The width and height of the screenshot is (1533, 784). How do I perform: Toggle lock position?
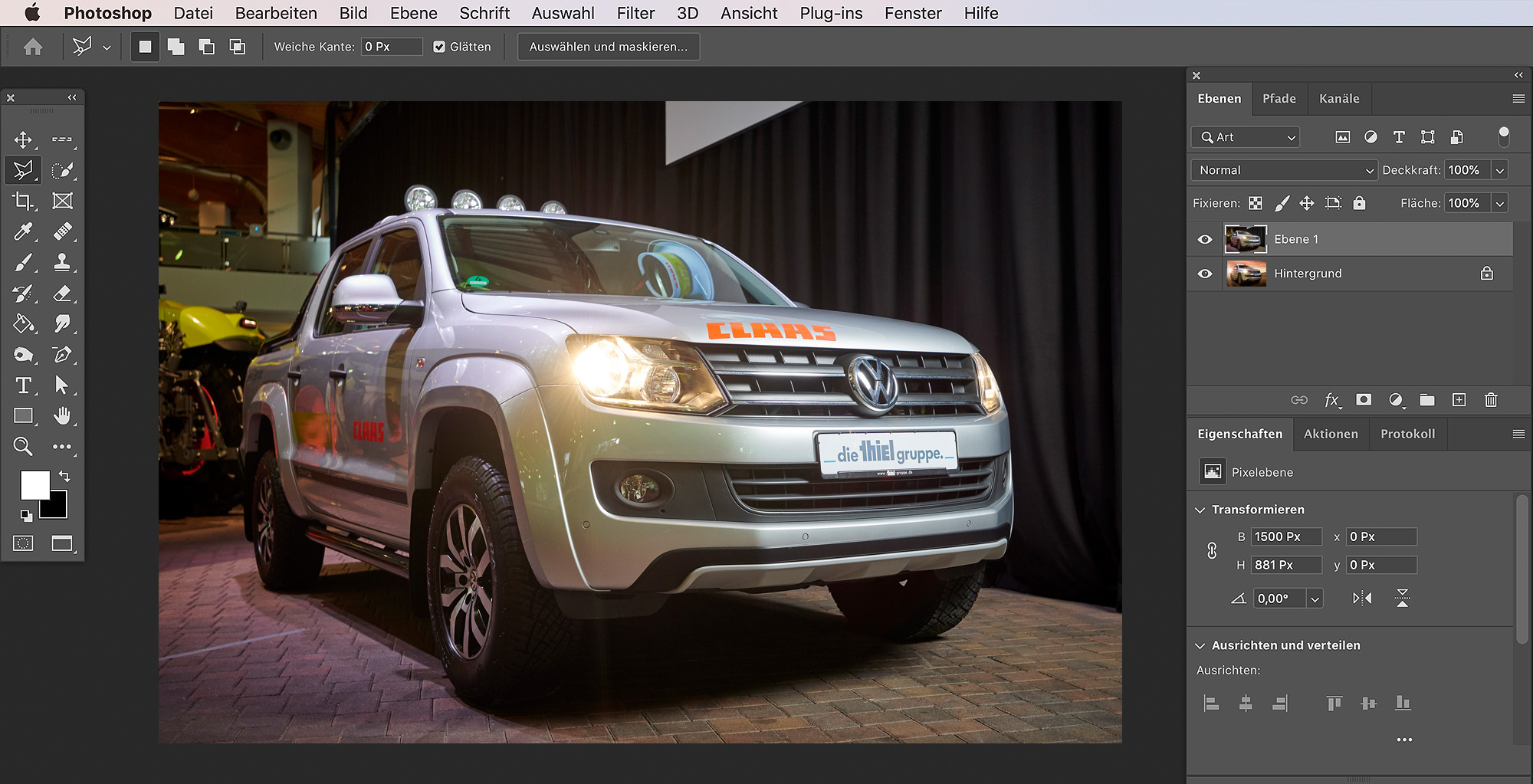coord(1307,203)
